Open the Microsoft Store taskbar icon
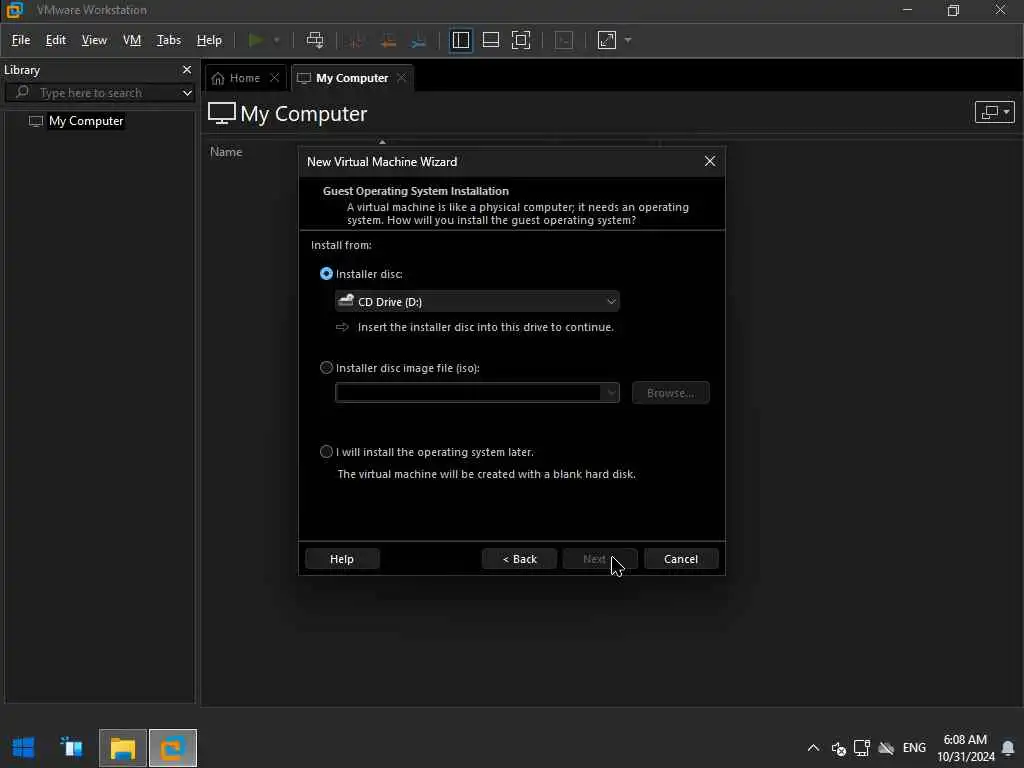The height and width of the screenshot is (768, 1024). [72, 748]
